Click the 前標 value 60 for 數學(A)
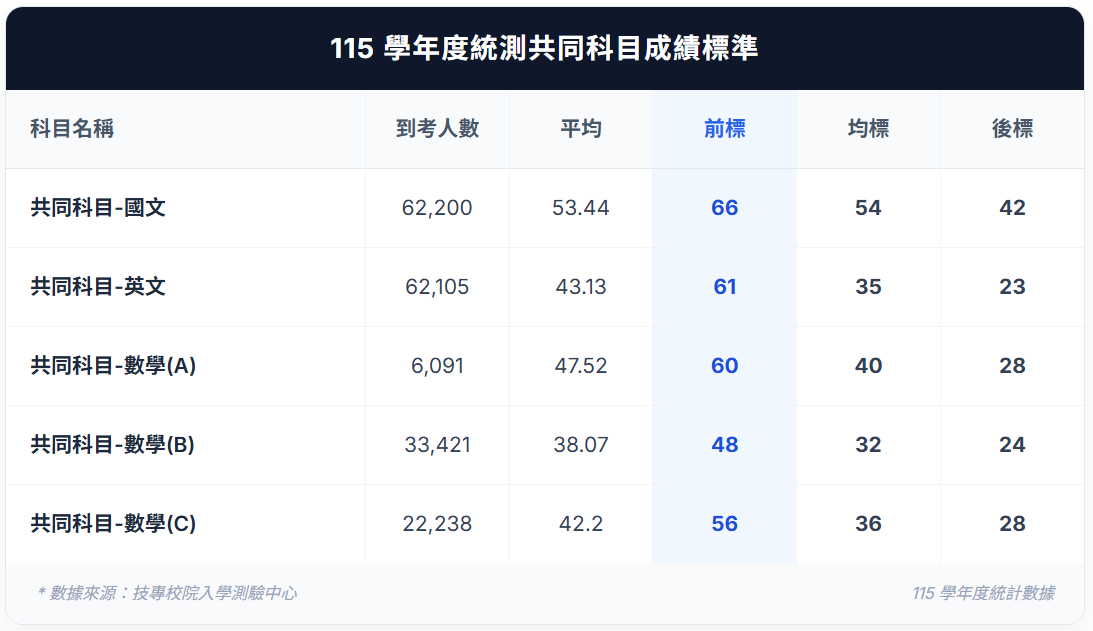 coord(724,365)
